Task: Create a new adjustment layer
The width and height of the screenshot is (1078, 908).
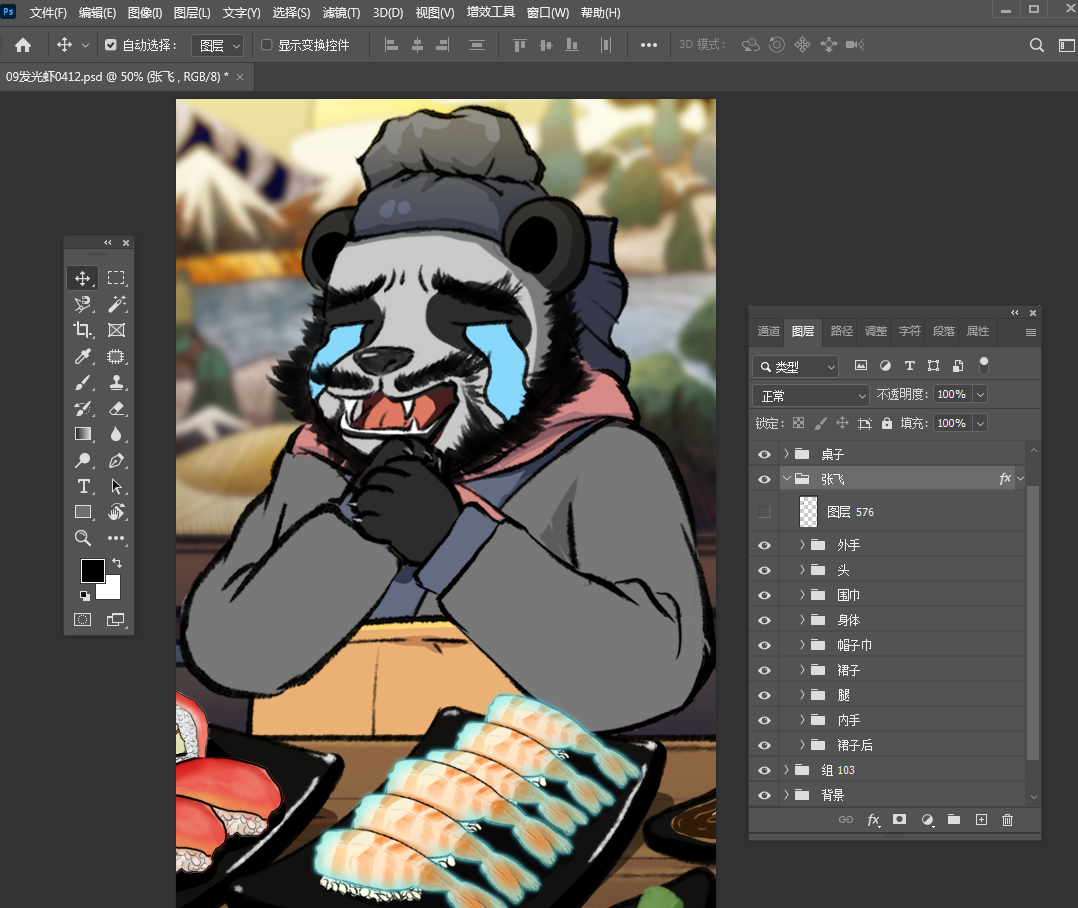Action: [927, 819]
